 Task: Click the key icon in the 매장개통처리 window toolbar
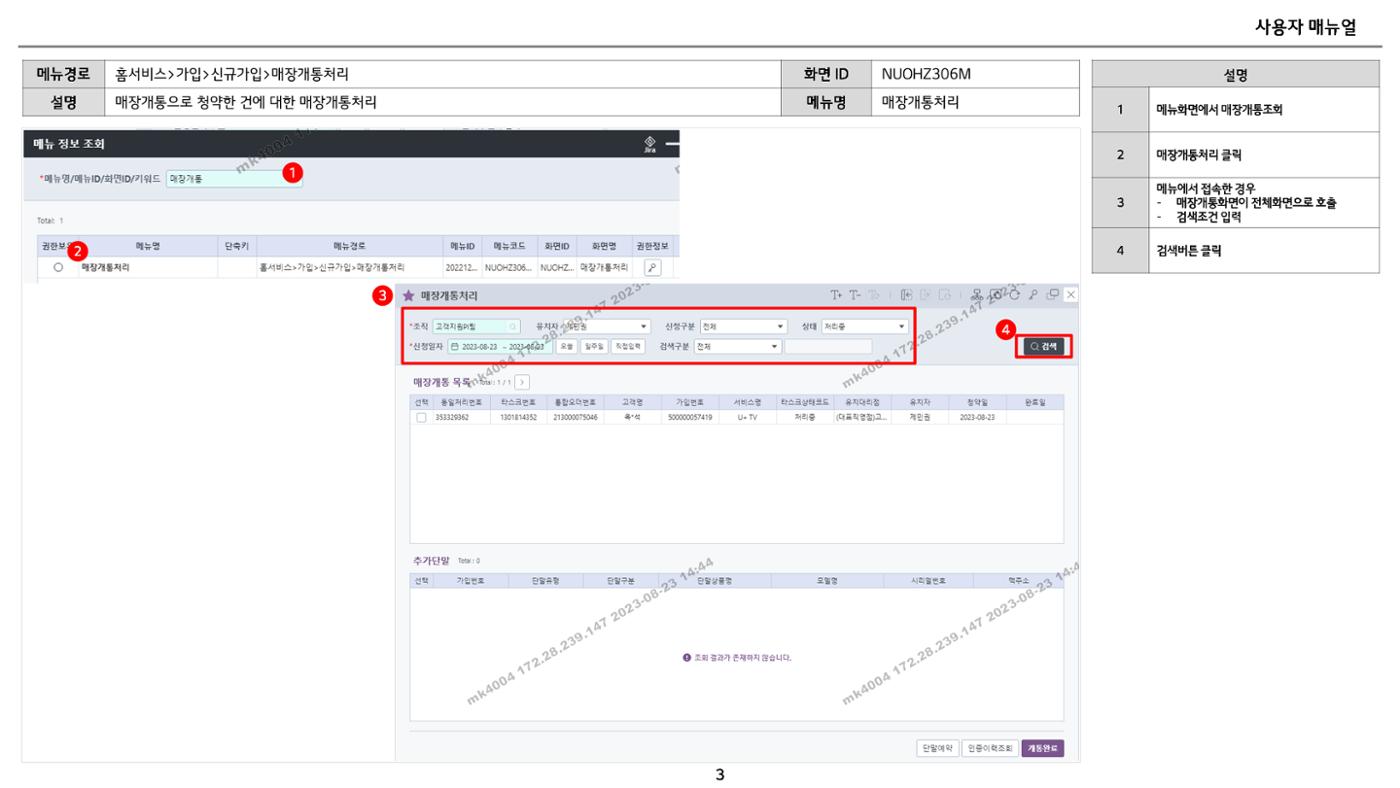tap(1035, 295)
